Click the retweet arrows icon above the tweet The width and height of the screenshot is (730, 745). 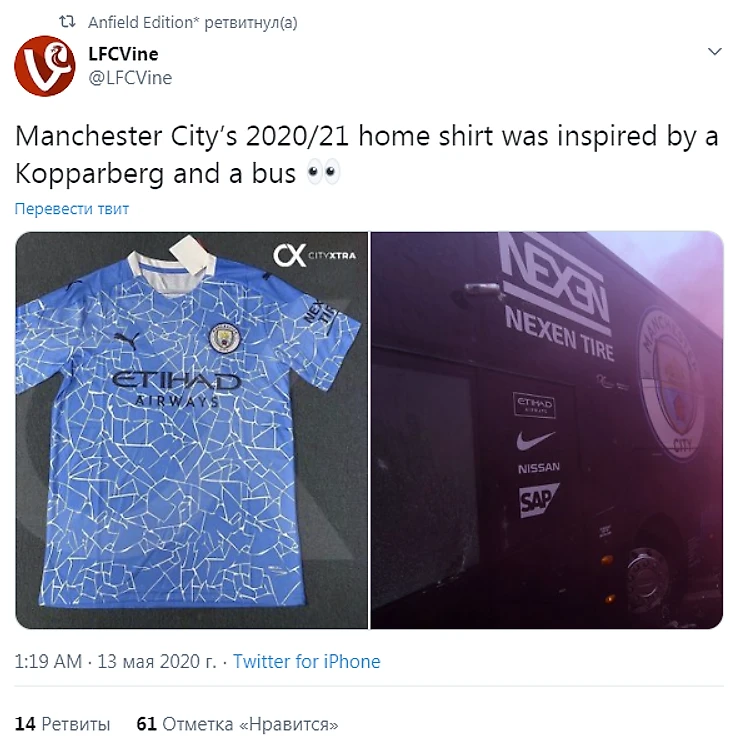pyautogui.click(x=67, y=21)
